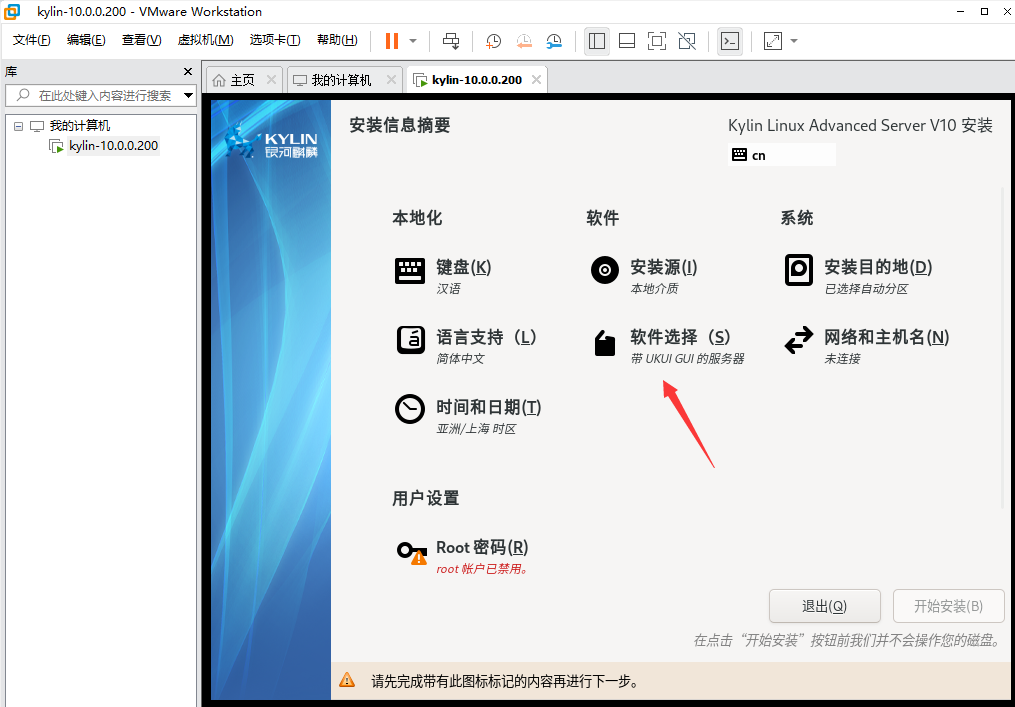Click the 网络和主机名(N) arrows icon
Screen dimensions: 1015x707
(x=799, y=340)
